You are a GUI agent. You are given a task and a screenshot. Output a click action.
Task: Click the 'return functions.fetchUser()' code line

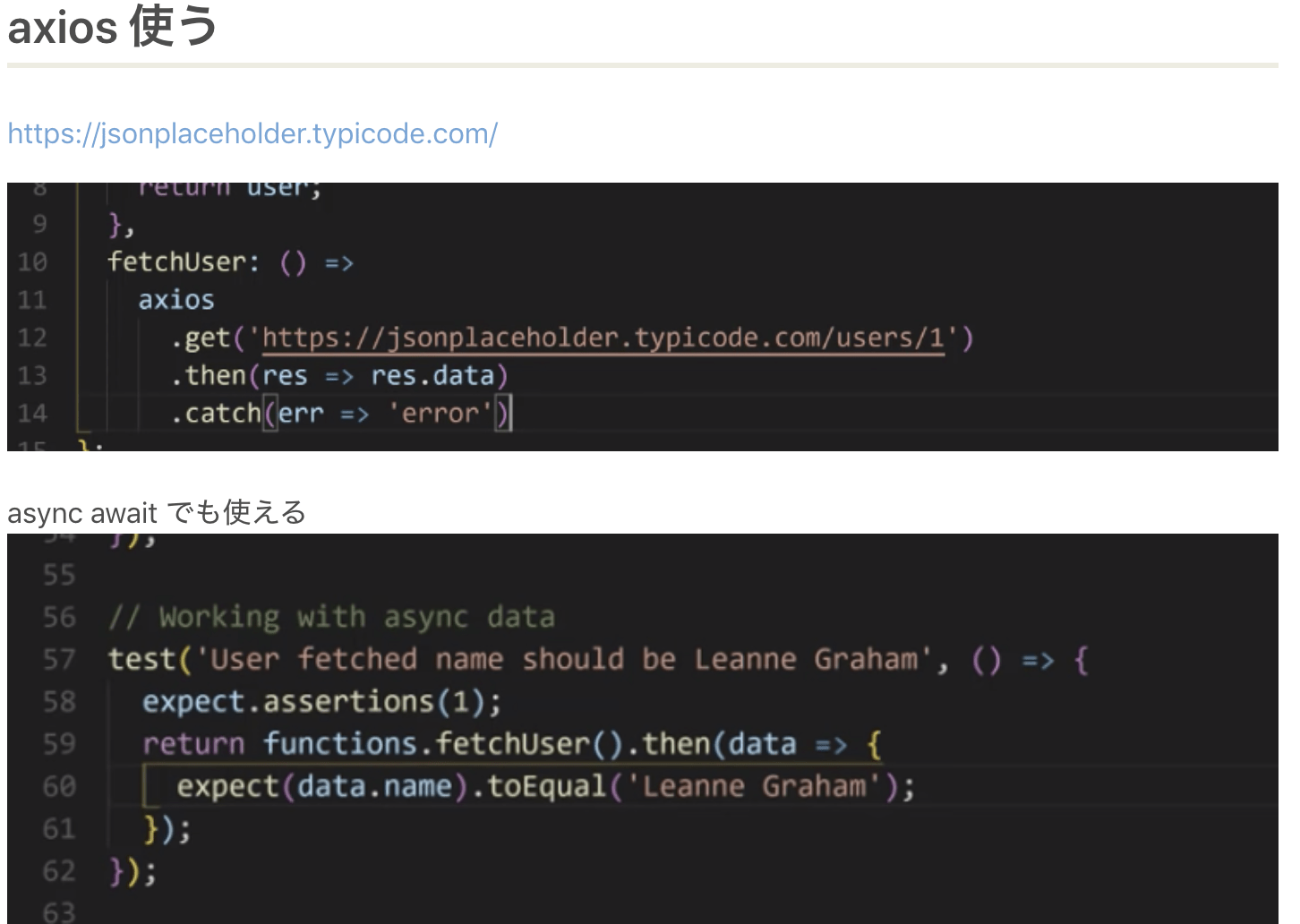click(513, 744)
